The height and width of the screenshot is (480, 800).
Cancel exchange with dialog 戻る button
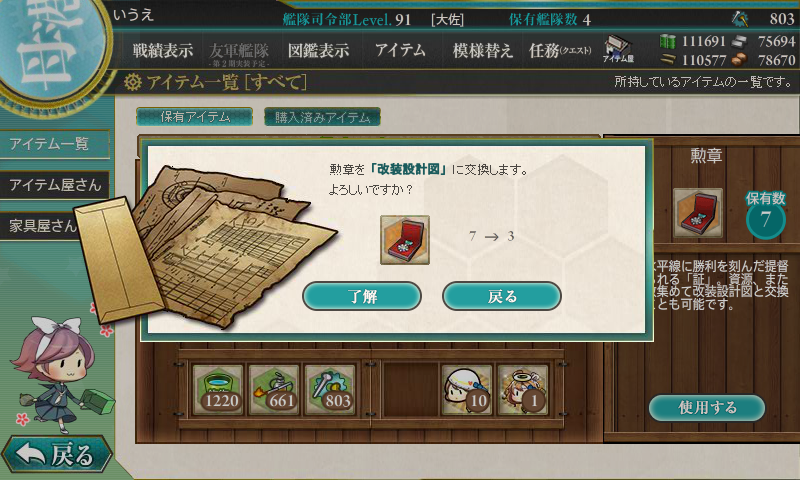coord(502,296)
